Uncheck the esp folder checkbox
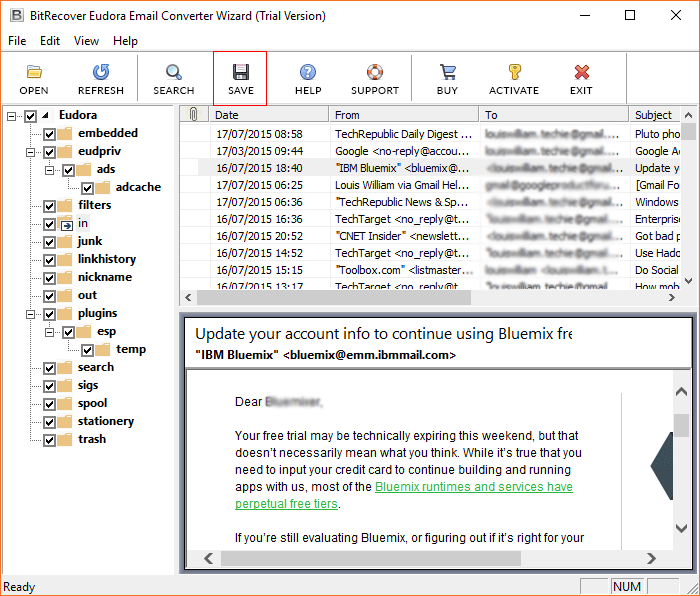Image resolution: width=700 pixels, height=596 pixels. pyautogui.click(x=68, y=332)
